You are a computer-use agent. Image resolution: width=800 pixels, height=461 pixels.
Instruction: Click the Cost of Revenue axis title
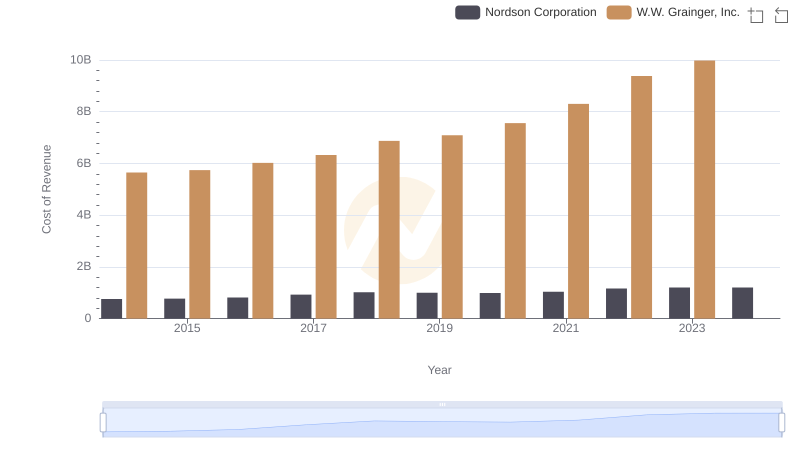pos(46,189)
